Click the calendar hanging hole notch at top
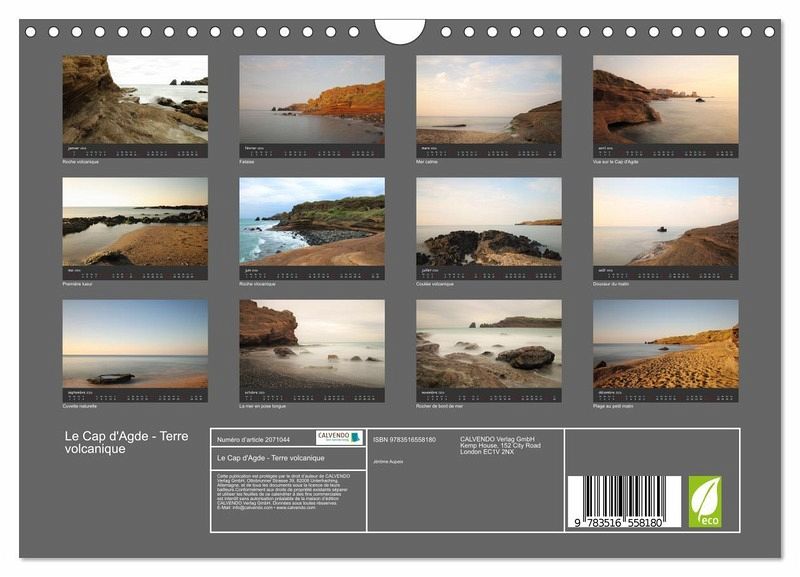 point(400,30)
